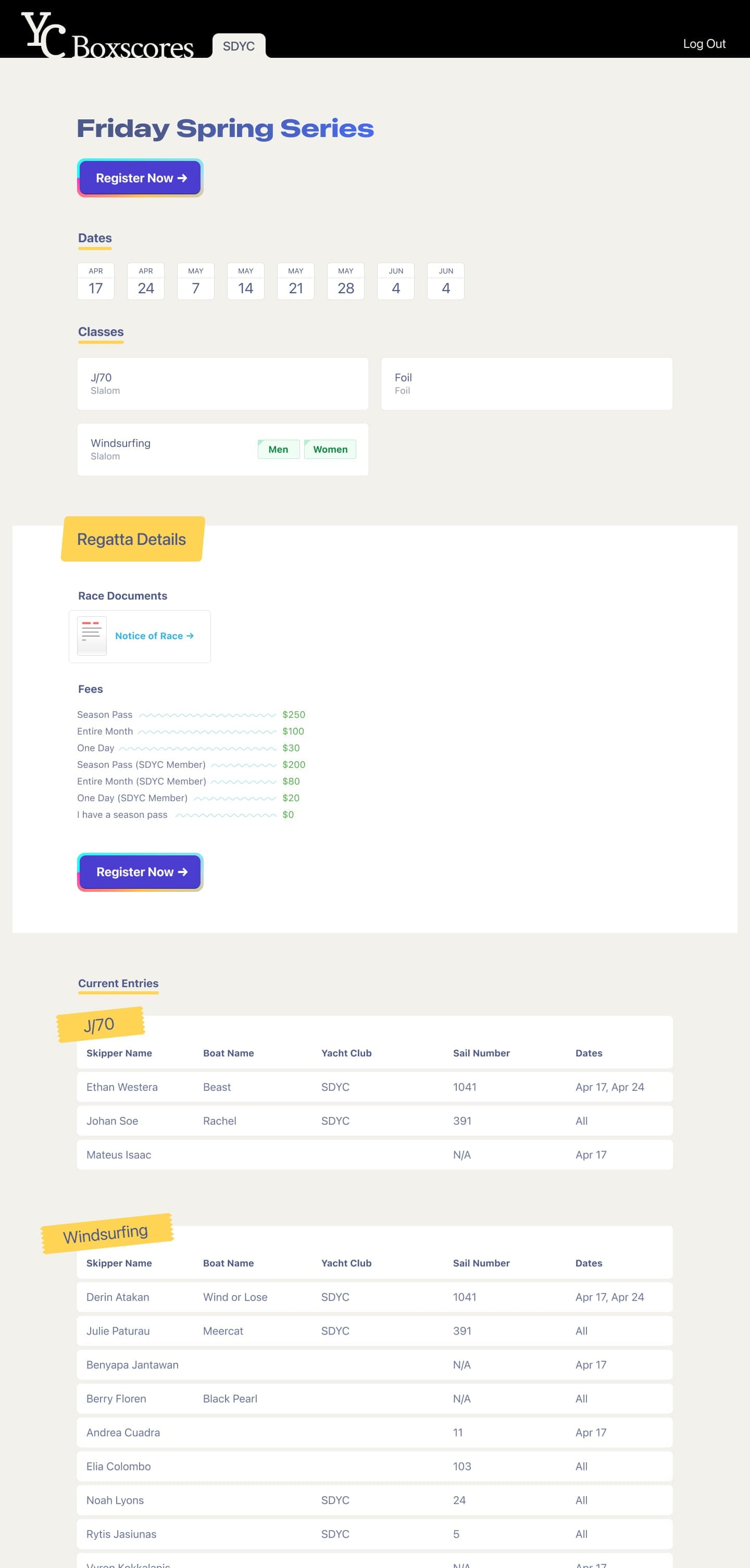Image resolution: width=750 pixels, height=1568 pixels.
Task: Pick the May 28 date tile
Action: coord(345,281)
